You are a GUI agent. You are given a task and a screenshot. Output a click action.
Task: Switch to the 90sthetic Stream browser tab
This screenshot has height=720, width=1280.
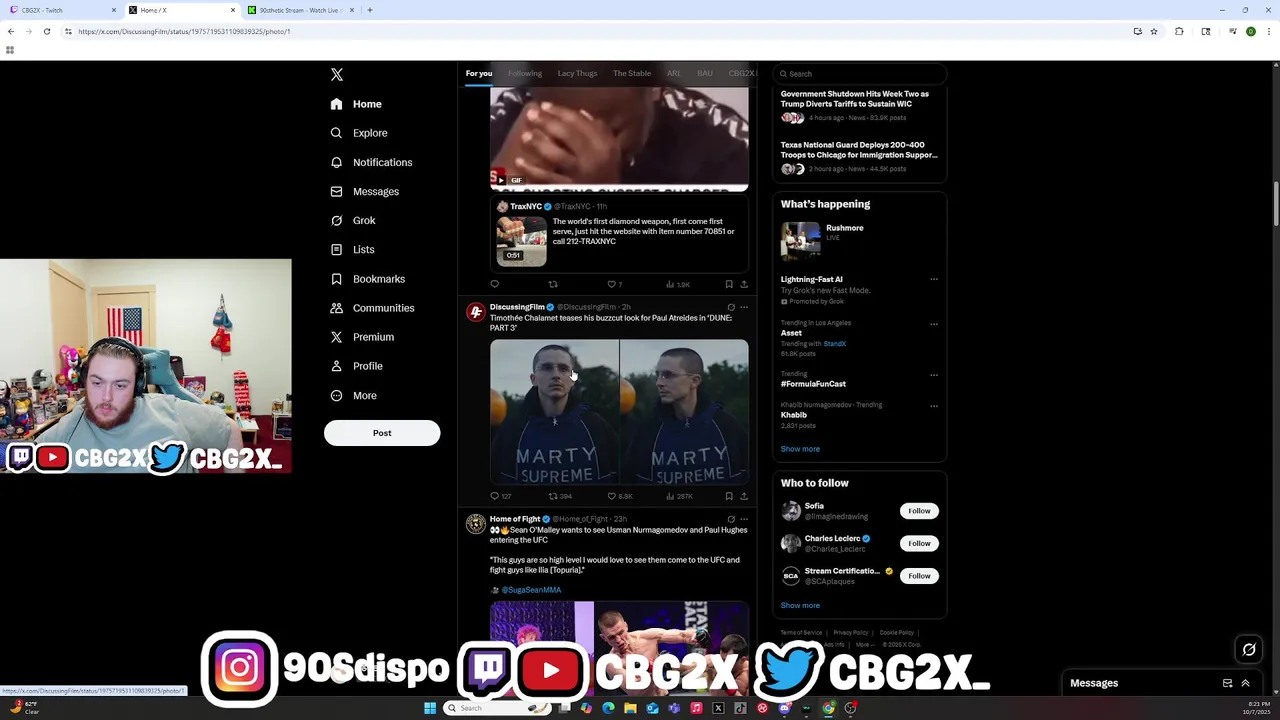(302, 10)
